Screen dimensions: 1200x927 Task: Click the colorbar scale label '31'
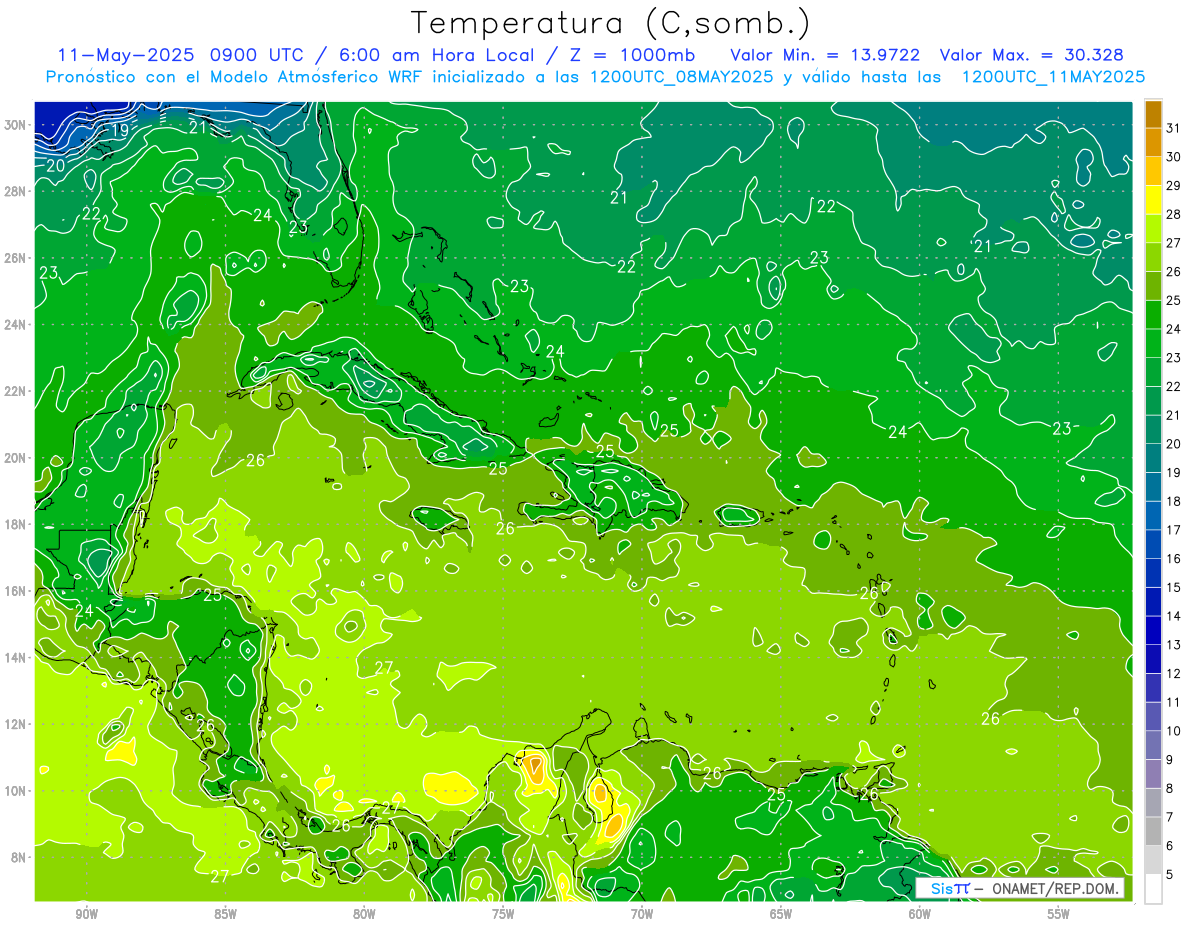(1174, 128)
